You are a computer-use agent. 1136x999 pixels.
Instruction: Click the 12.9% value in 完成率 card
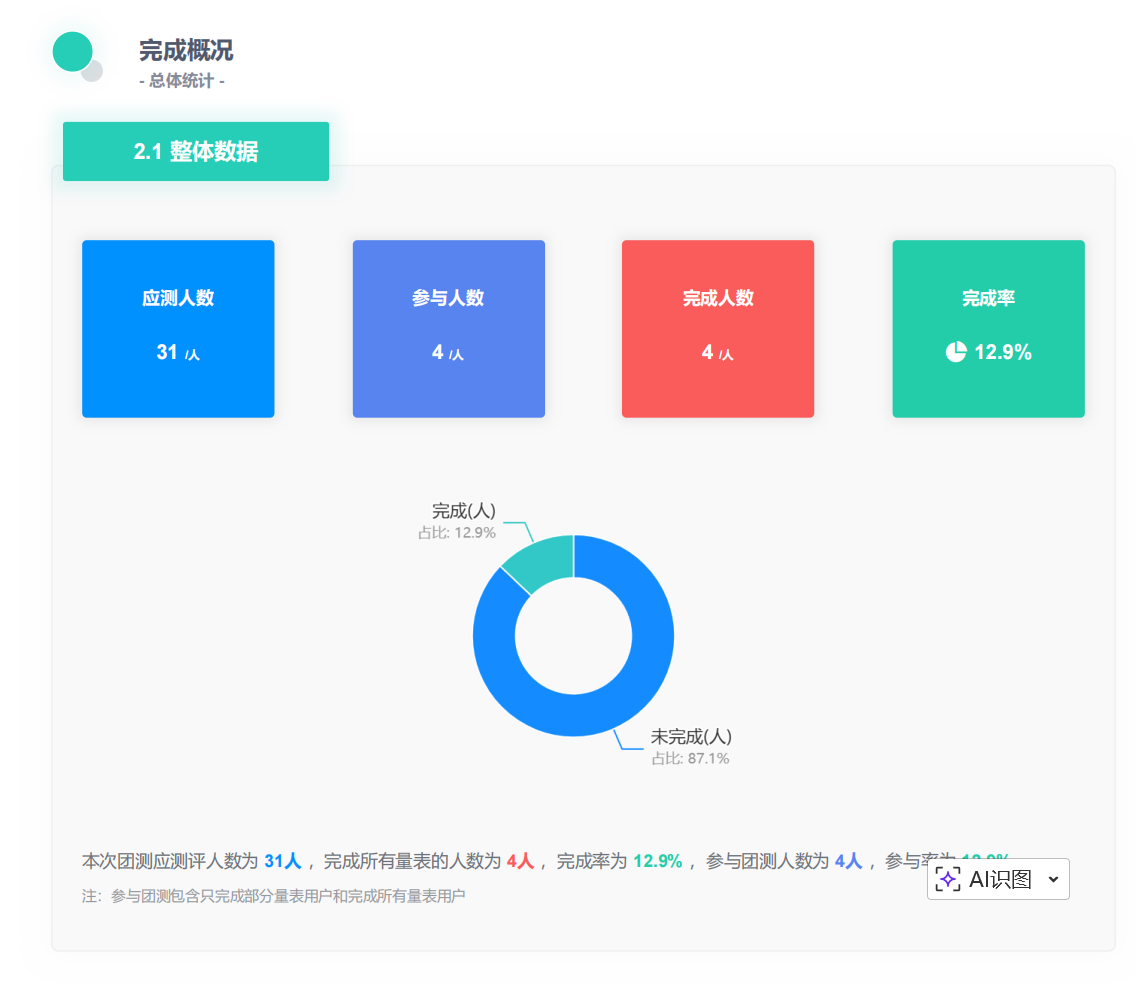pos(1003,352)
